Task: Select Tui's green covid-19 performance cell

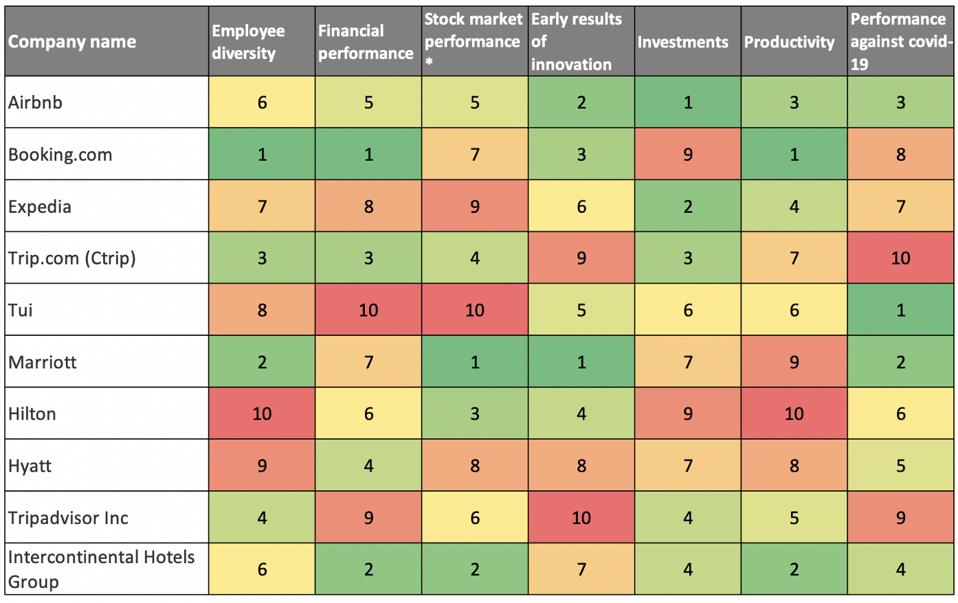Action: (900, 310)
